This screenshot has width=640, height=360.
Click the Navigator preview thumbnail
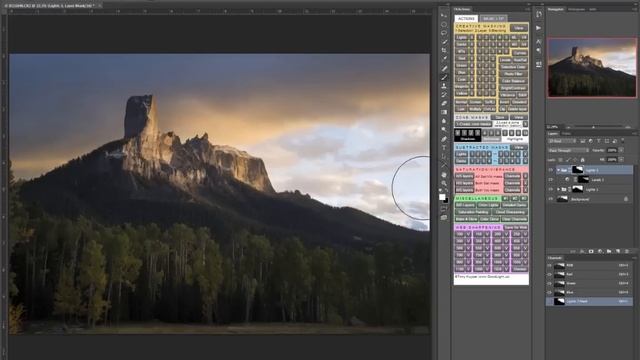(x=592, y=67)
